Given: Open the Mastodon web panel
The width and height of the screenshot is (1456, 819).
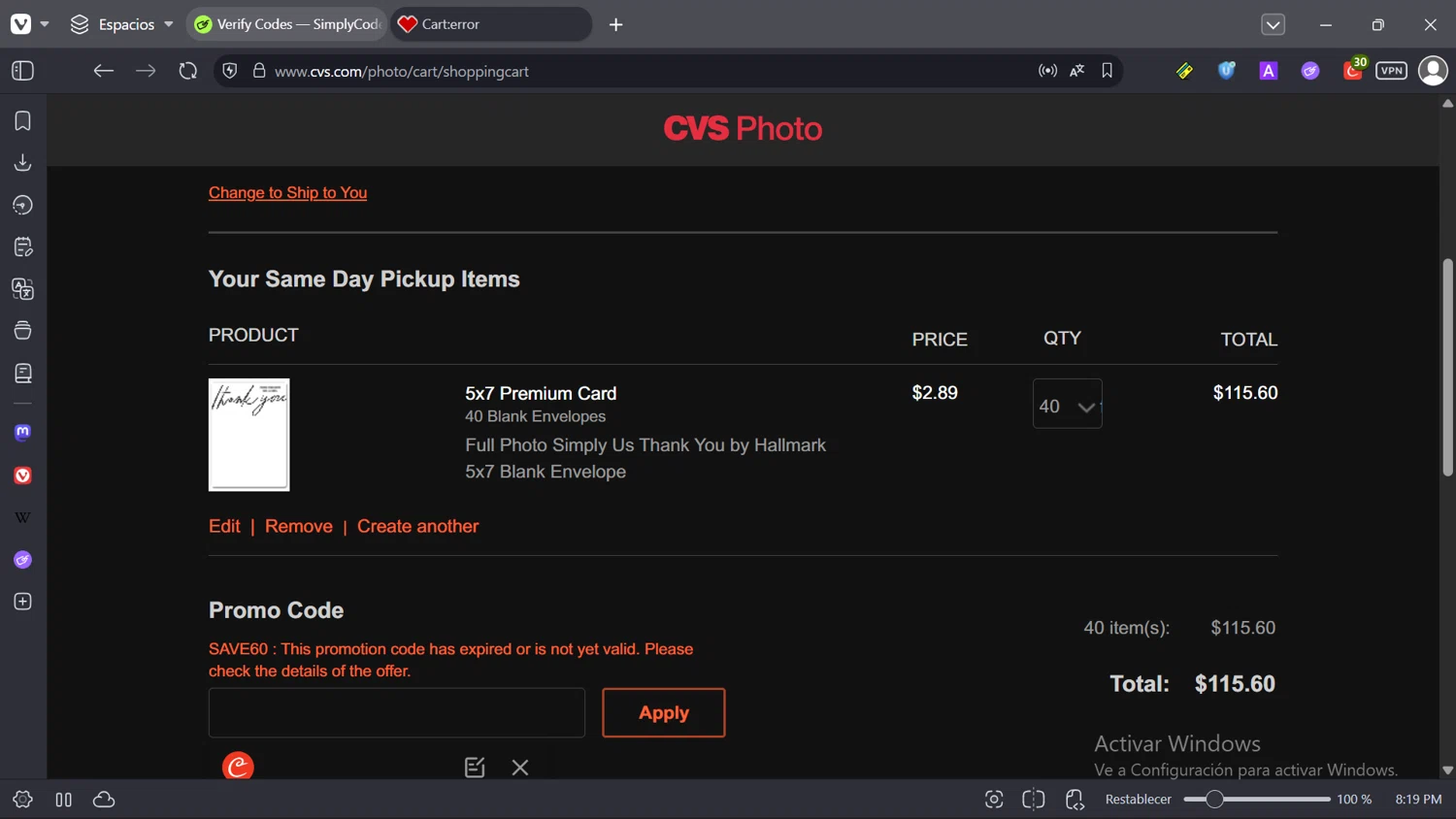Looking at the screenshot, I should point(23,433).
